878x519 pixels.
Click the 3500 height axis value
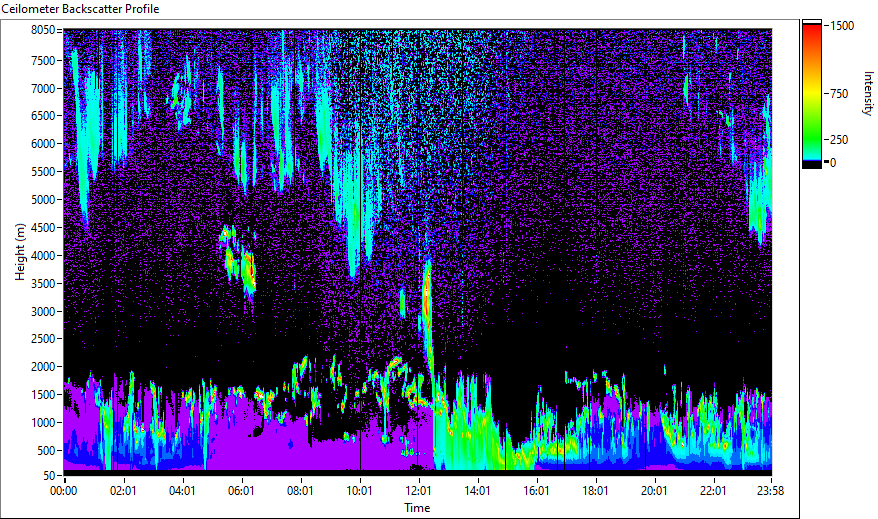click(43, 284)
